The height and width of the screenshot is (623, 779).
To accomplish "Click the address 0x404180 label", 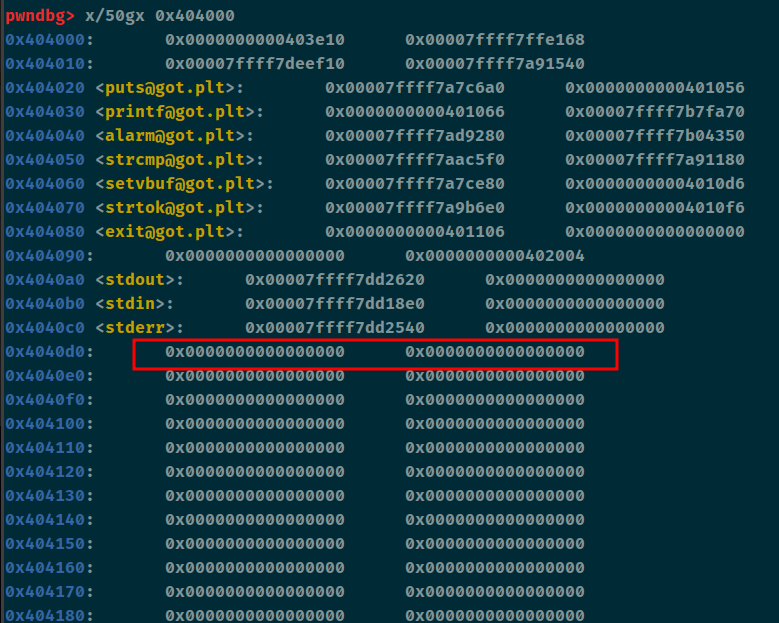I will [x=46, y=615].
